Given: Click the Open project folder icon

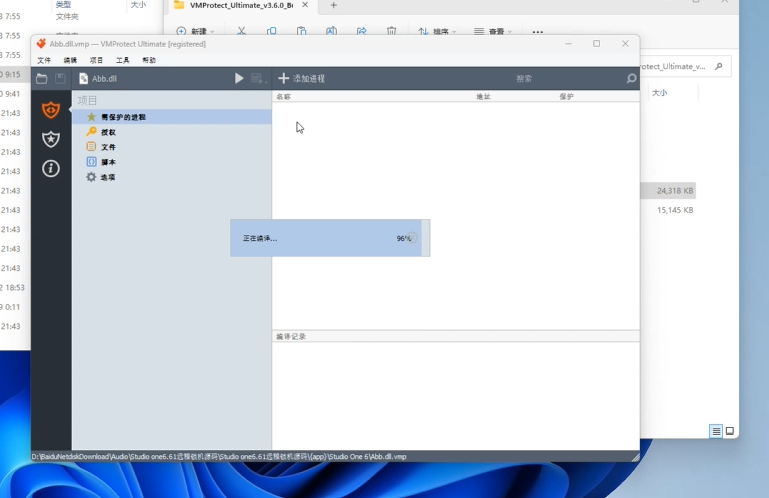Looking at the screenshot, I should coord(42,78).
